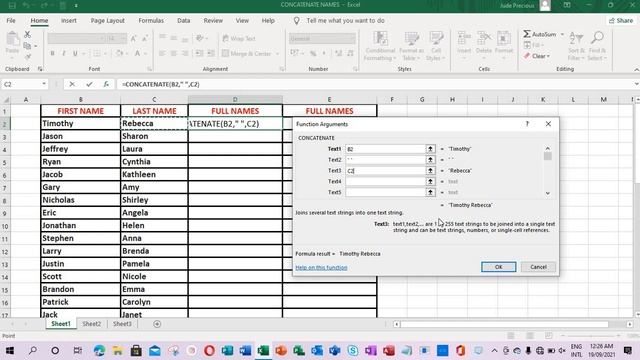Expand the formula bar chevron
Screen dimensions: 640x360
(x=636, y=84)
